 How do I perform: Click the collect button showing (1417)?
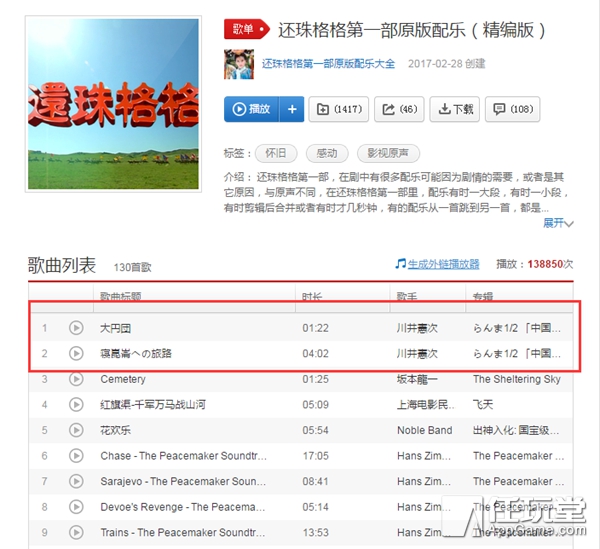coord(339,109)
